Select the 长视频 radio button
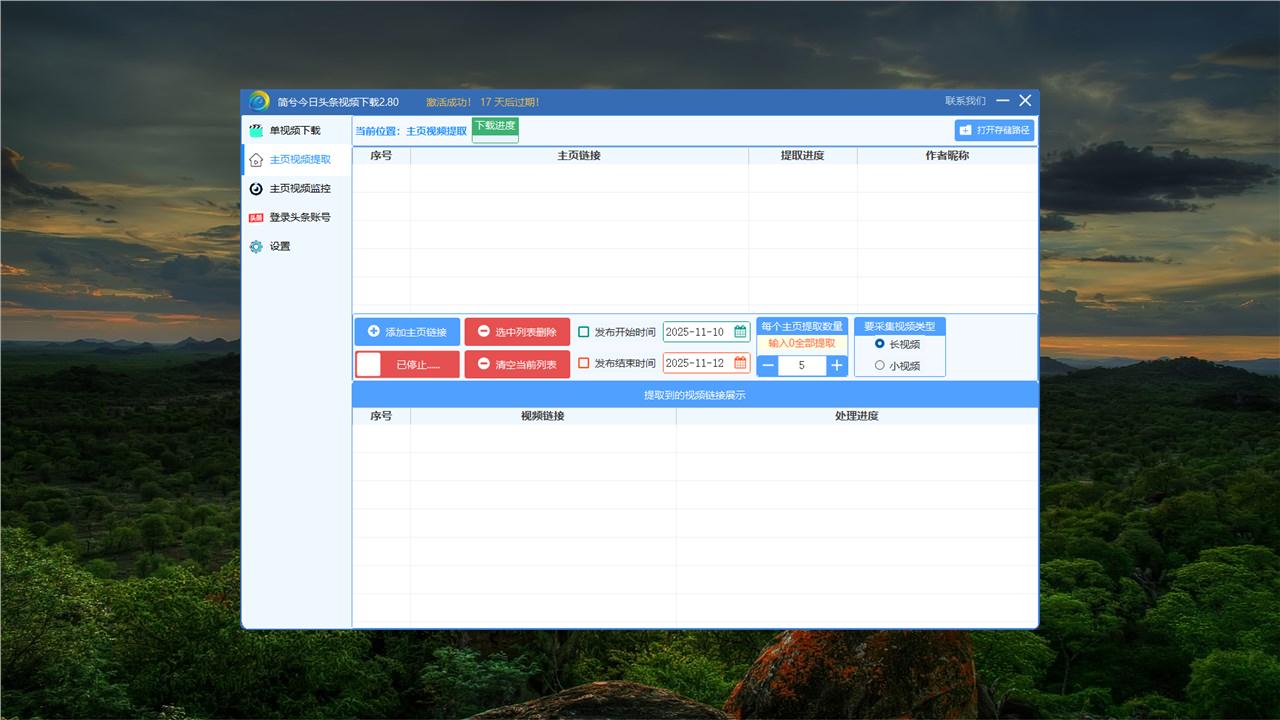This screenshot has width=1280, height=720. pos(880,344)
